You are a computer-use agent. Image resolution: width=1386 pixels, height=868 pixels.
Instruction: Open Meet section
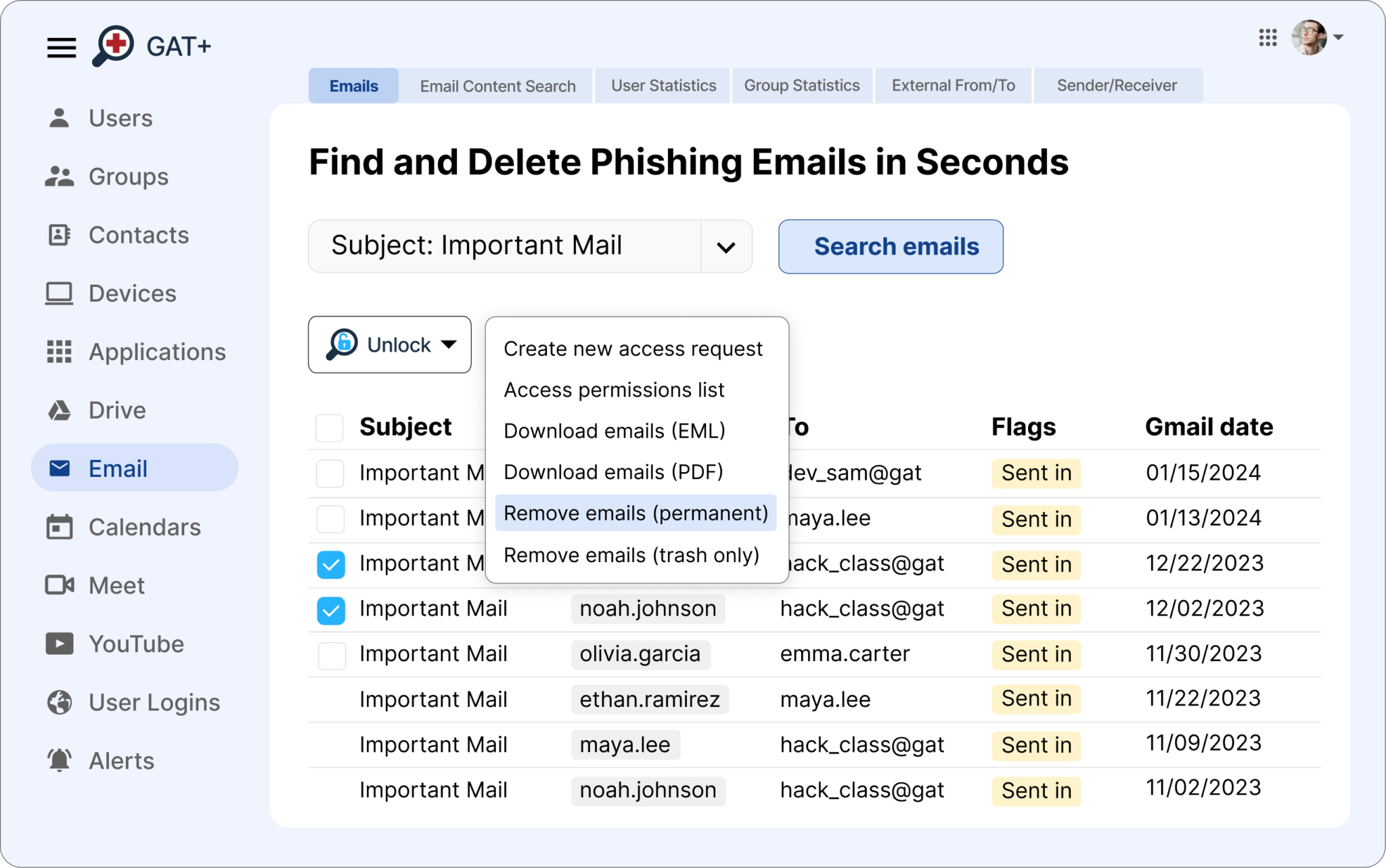(95, 585)
